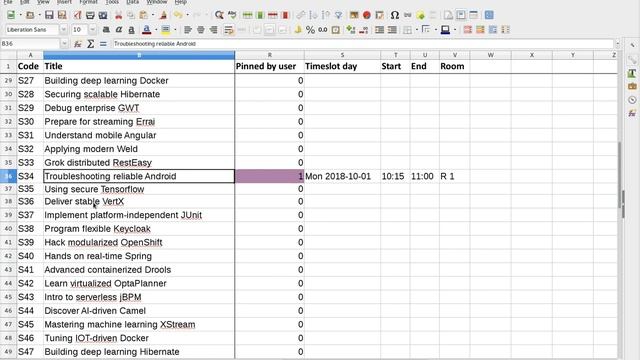Open the Insert menu

64,2
